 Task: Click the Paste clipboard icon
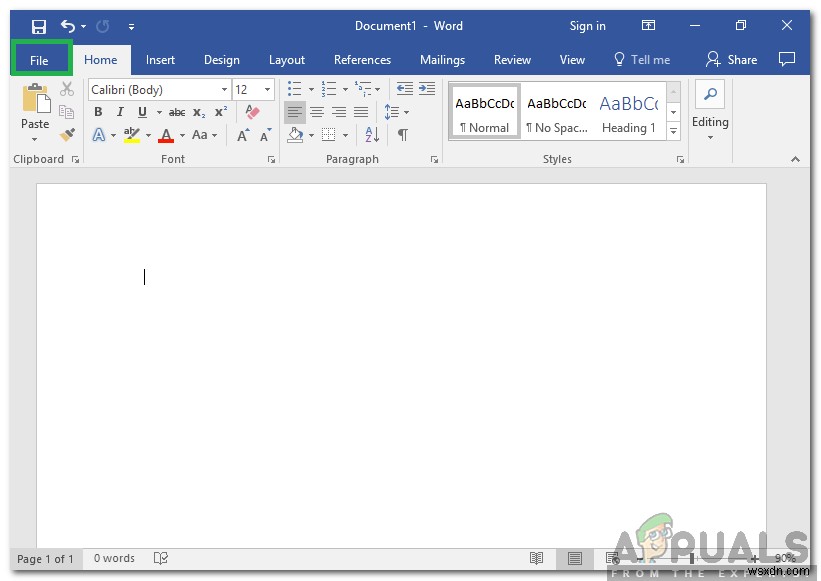36,98
